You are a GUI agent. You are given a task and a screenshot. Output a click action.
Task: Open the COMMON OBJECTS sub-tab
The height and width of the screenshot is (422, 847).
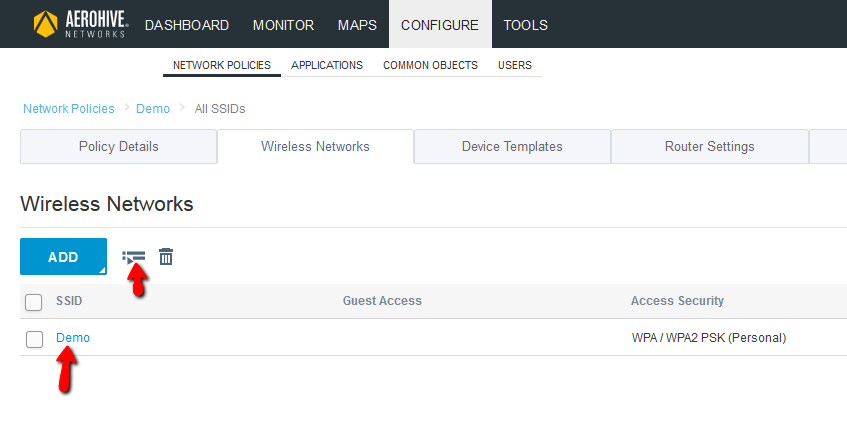click(431, 65)
